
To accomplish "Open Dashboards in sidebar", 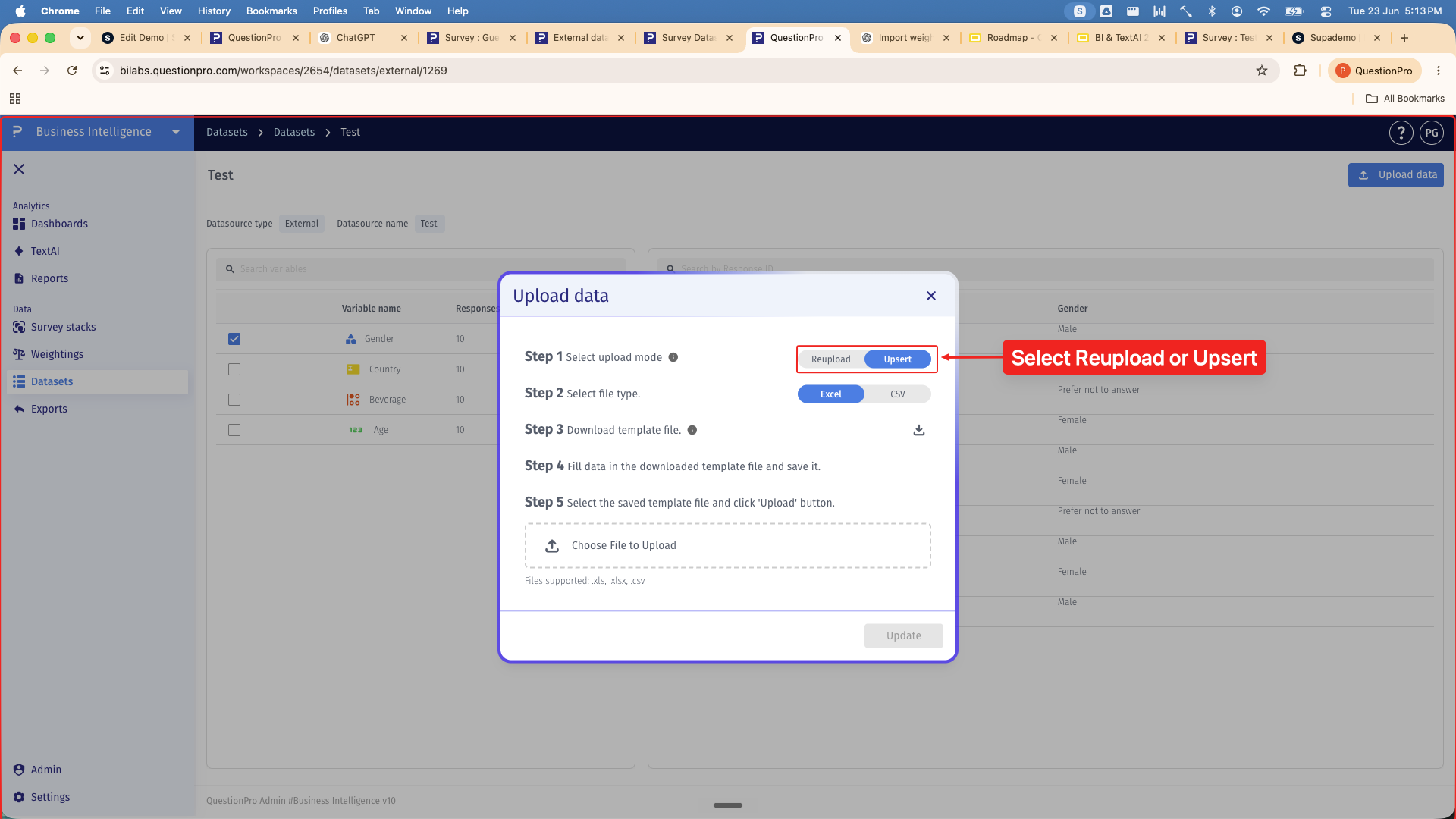I will 59,224.
